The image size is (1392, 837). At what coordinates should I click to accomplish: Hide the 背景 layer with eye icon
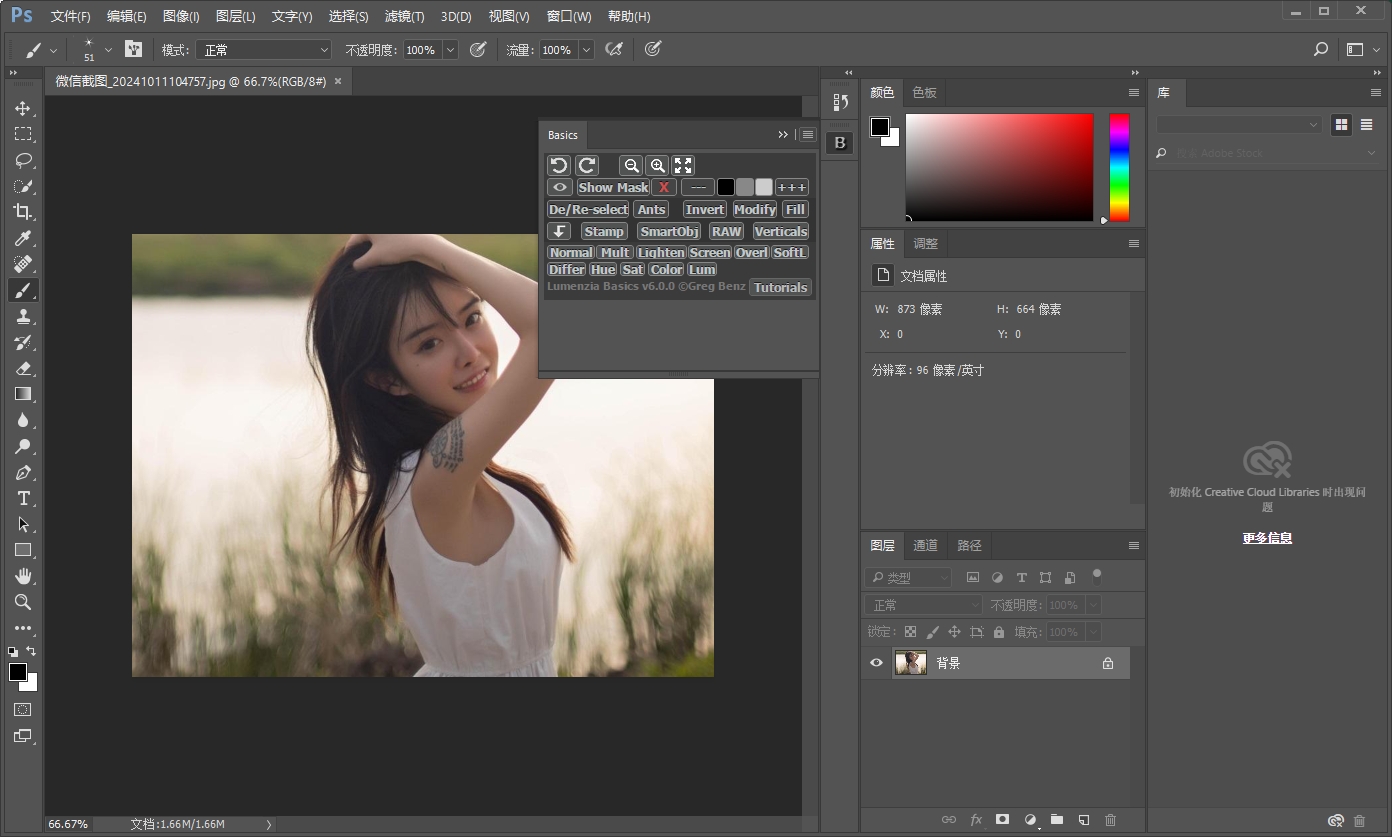click(877, 663)
